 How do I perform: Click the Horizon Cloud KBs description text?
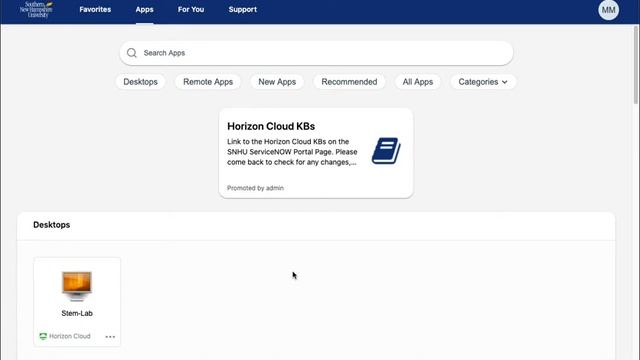pyautogui.click(x=292, y=152)
